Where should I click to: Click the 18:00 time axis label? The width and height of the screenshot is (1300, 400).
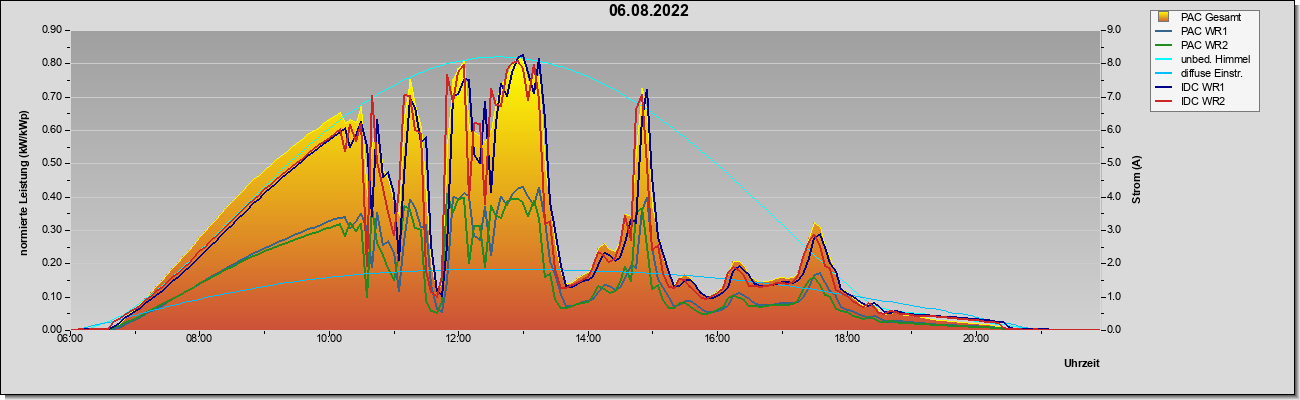[847, 340]
